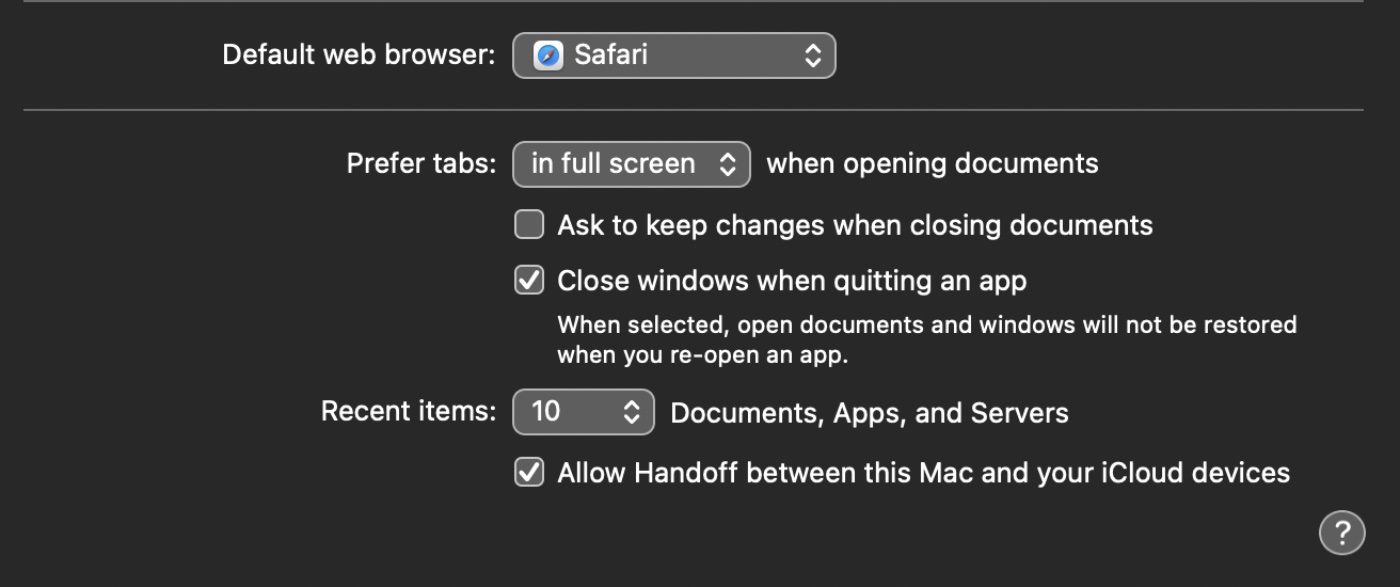Click the Safari compass icon

548,55
